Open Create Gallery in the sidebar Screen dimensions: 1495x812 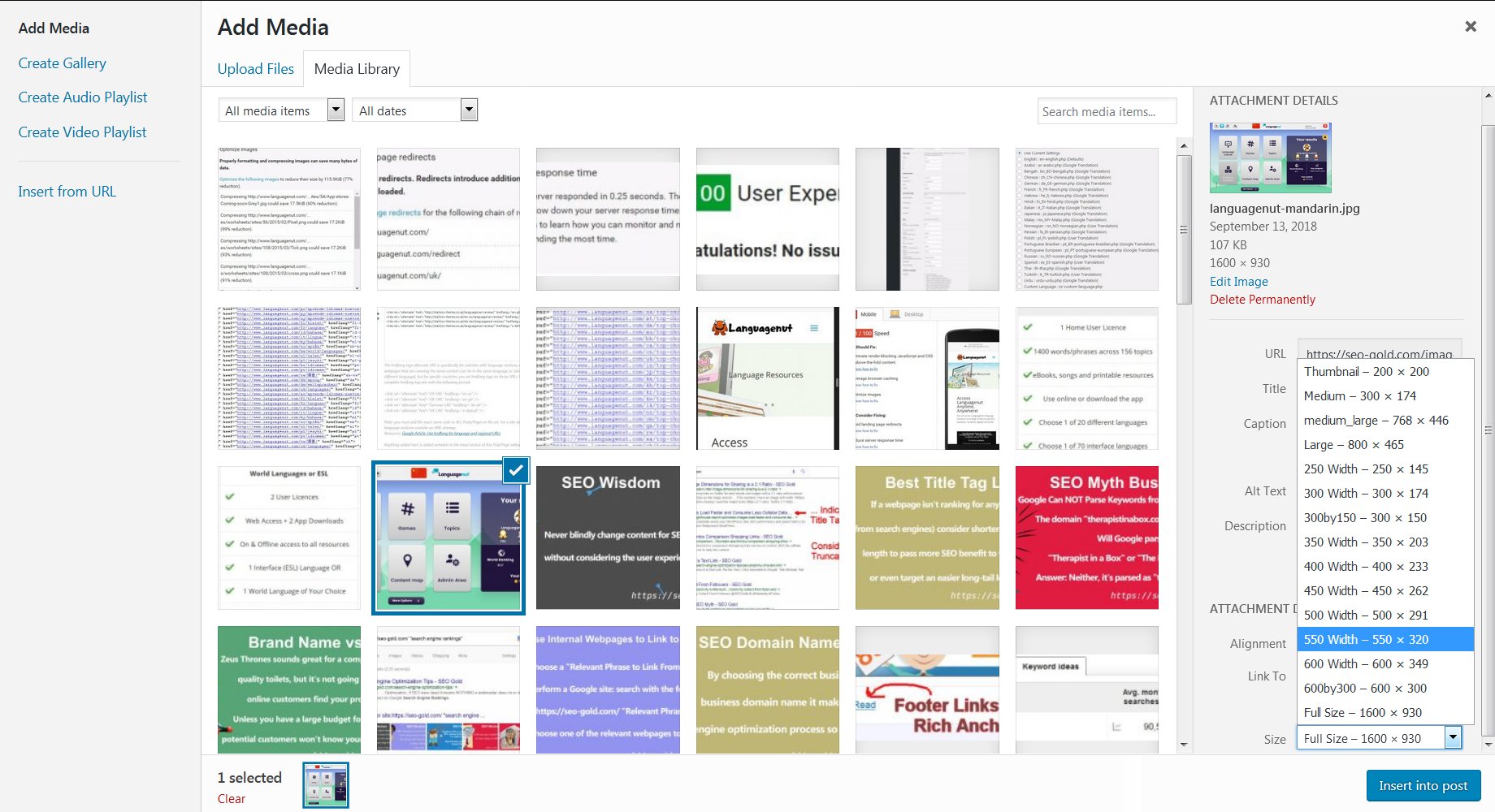pyautogui.click(x=62, y=63)
